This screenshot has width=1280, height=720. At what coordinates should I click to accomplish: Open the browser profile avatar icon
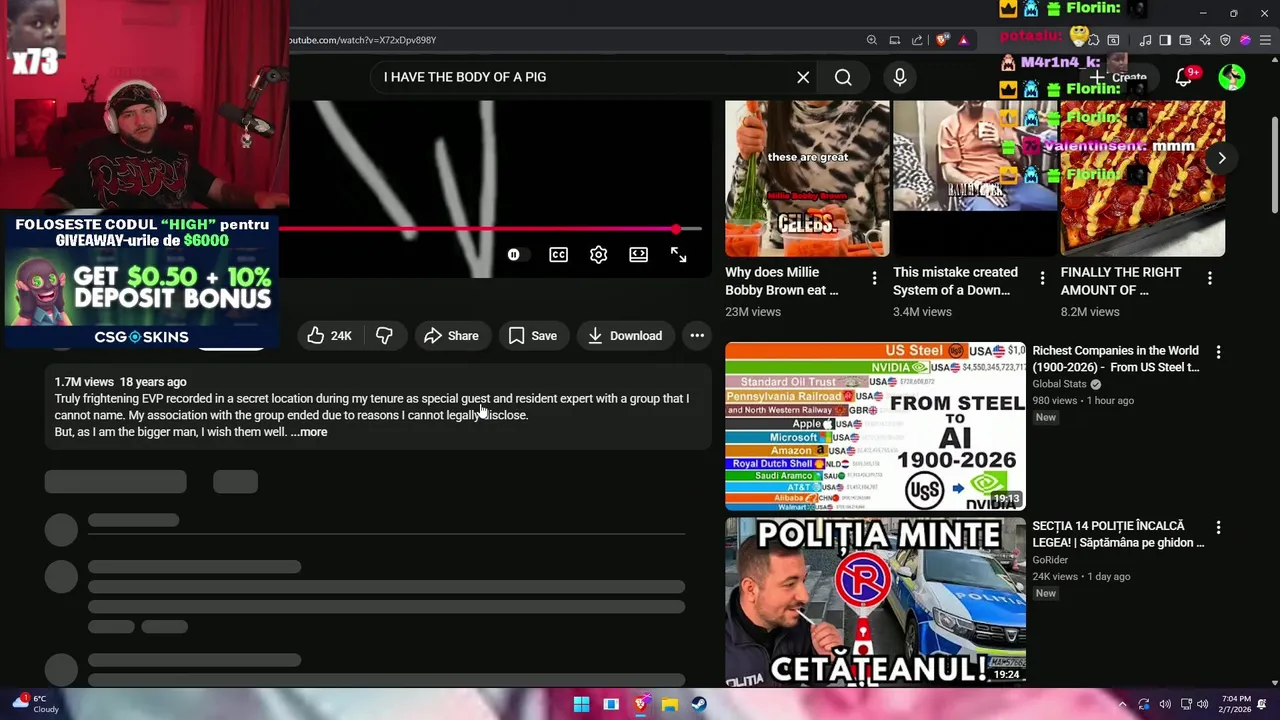point(1245,40)
